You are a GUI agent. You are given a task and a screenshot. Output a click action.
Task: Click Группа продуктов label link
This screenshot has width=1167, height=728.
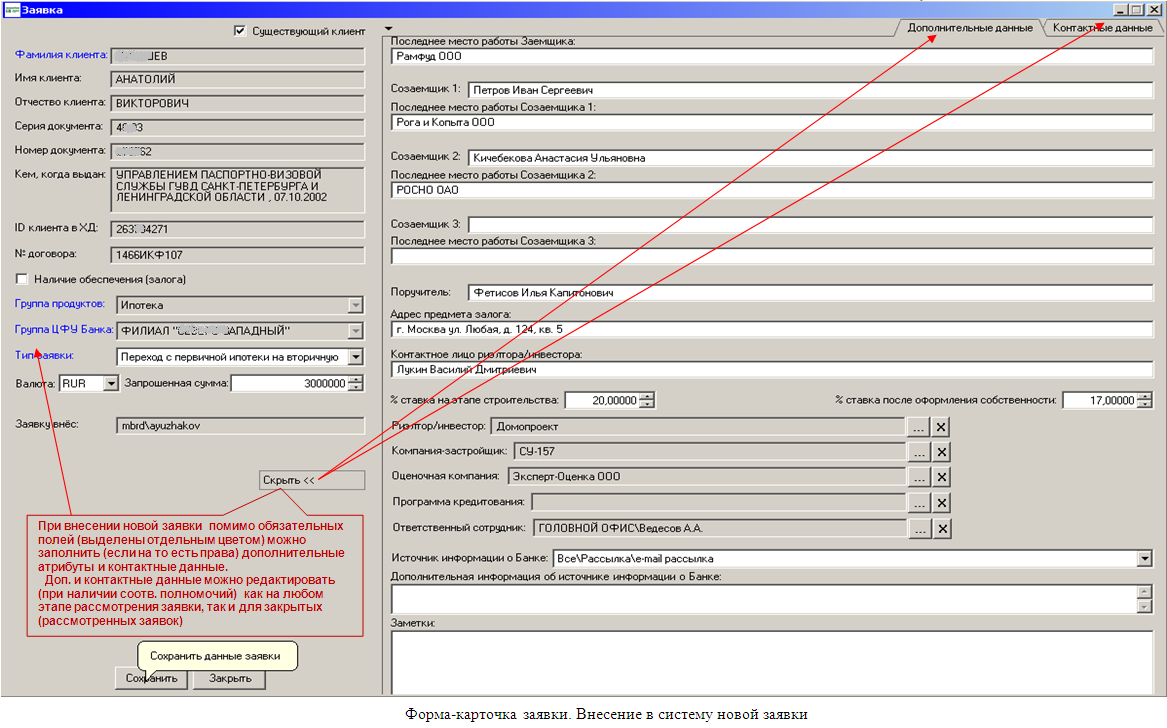pyautogui.click(x=60, y=304)
